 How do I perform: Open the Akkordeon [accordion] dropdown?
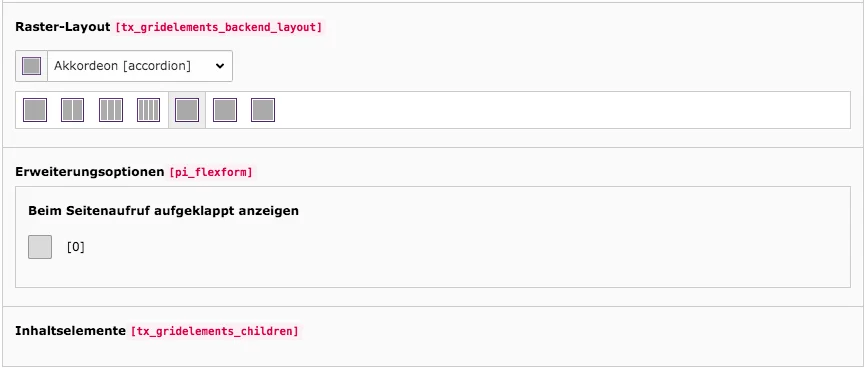140,66
